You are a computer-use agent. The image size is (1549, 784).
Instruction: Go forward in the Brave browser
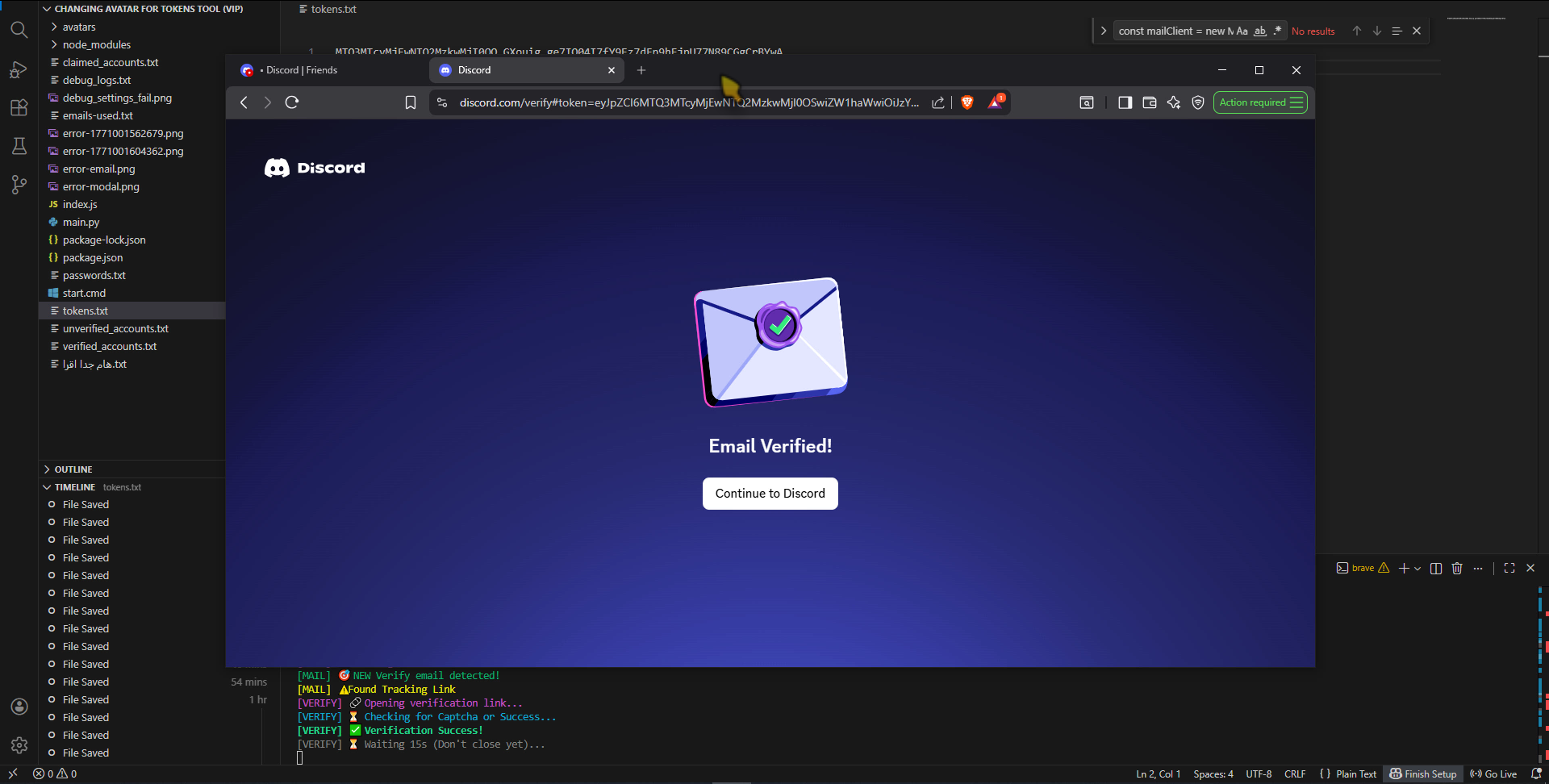pos(268,102)
